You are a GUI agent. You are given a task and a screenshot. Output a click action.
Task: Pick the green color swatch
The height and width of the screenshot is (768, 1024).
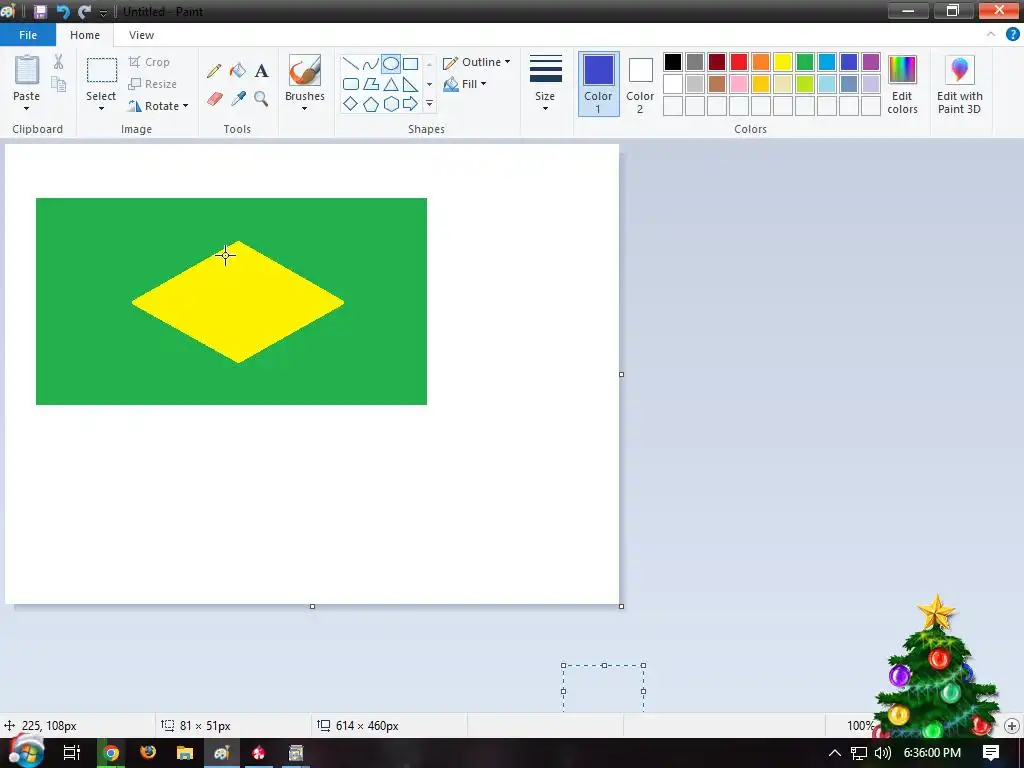[x=805, y=62]
